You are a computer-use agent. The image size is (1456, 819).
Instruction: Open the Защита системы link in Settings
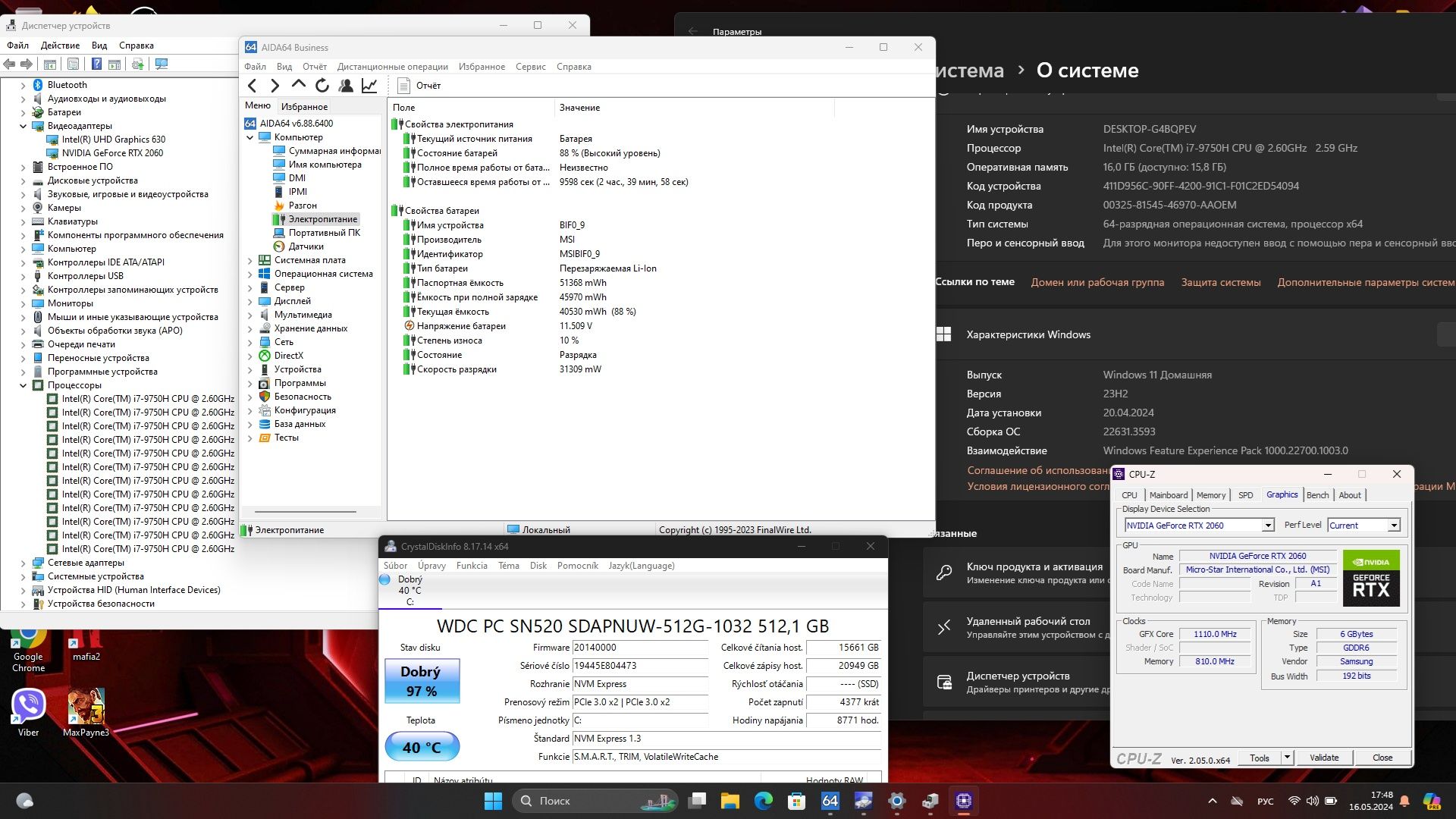1220,282
